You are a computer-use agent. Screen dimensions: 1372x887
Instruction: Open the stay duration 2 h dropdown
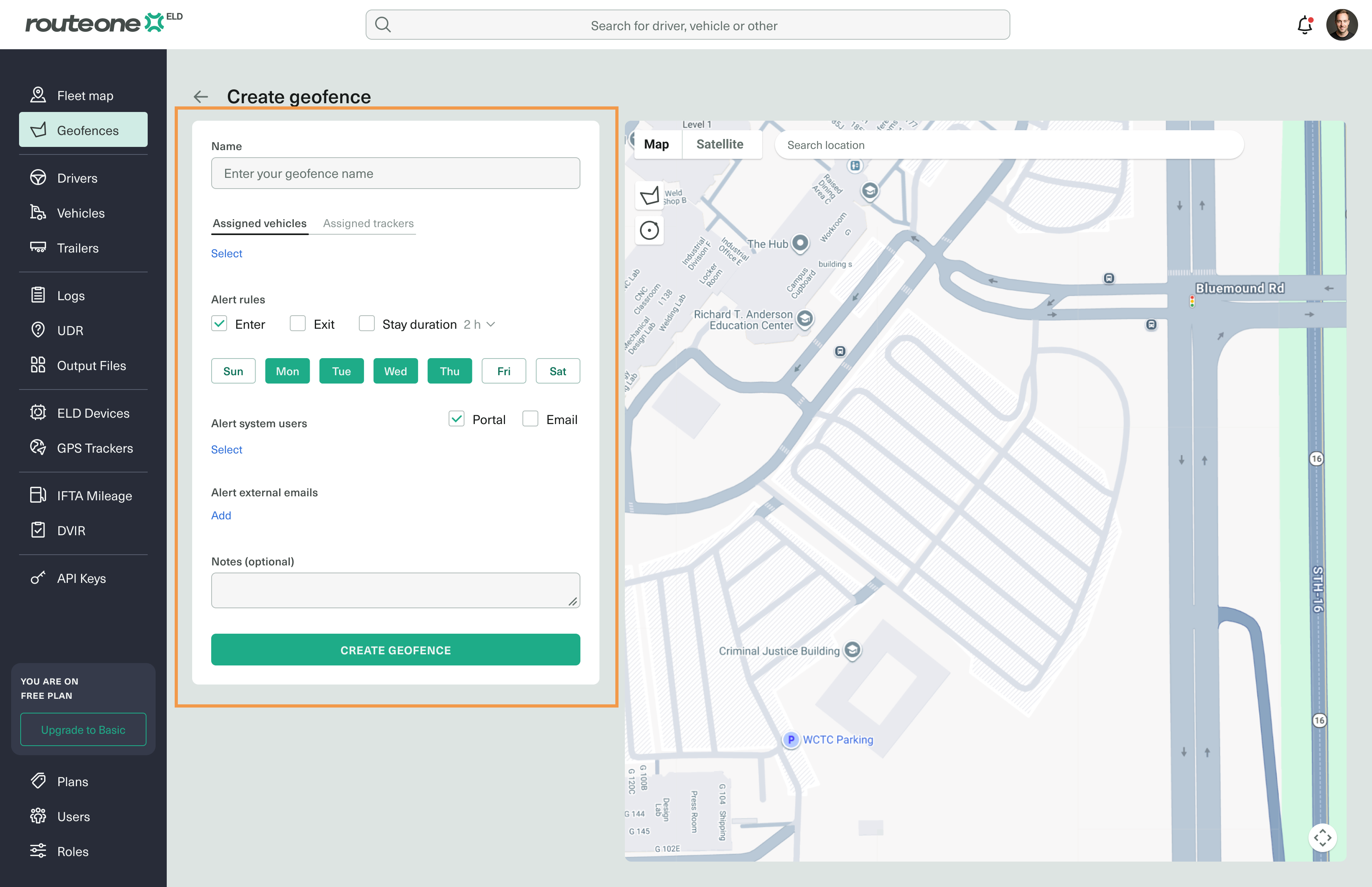coord(479,324)
